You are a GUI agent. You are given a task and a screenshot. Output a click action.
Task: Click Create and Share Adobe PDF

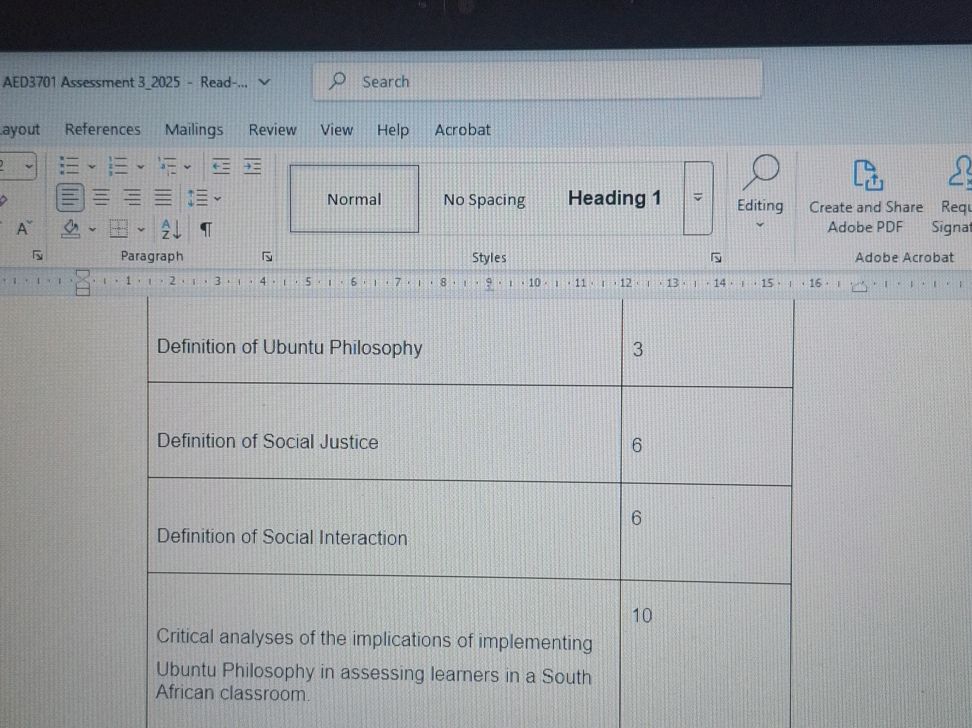tap(866, 196)
